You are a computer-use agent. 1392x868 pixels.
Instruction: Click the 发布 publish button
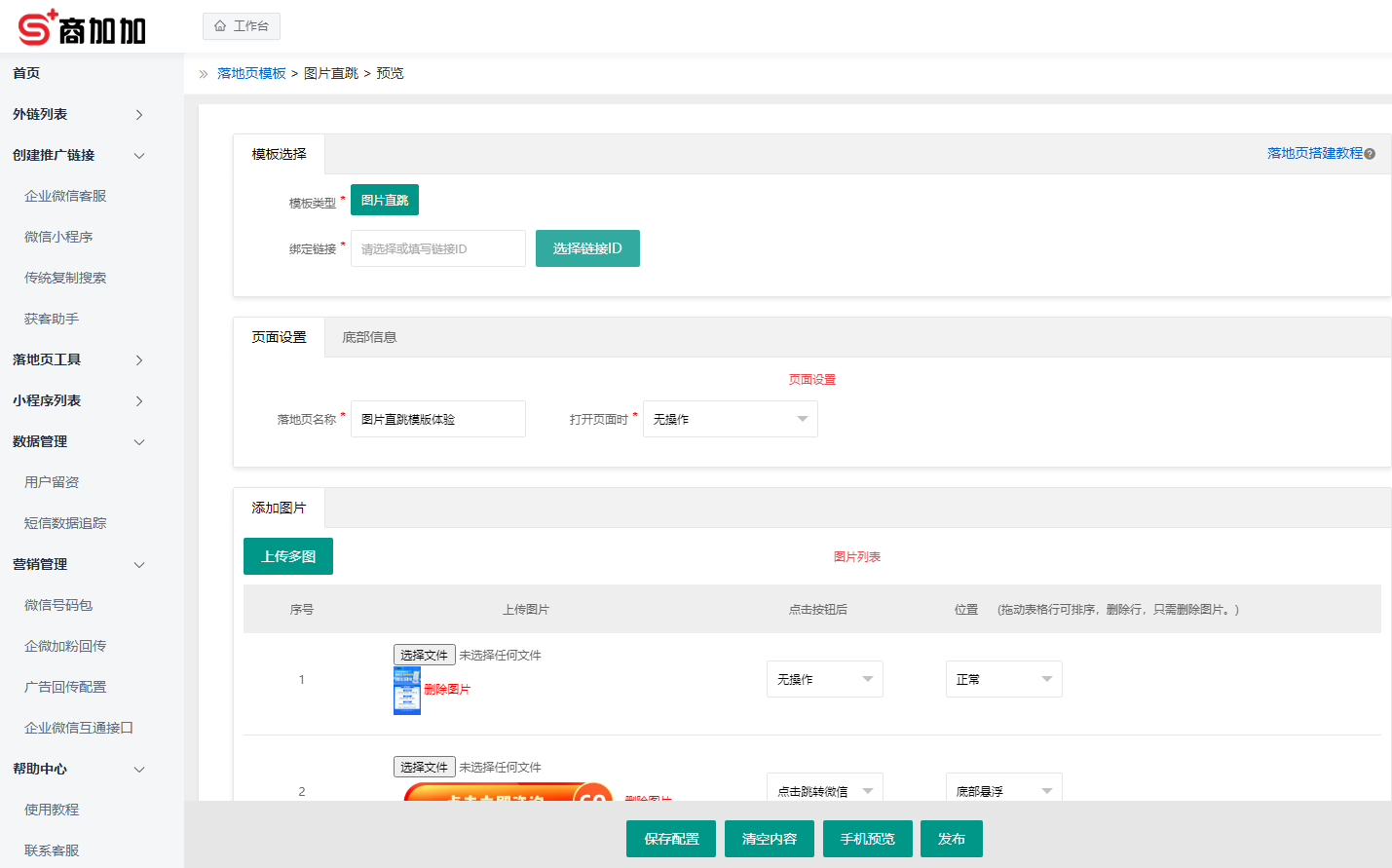coord(951,839)
